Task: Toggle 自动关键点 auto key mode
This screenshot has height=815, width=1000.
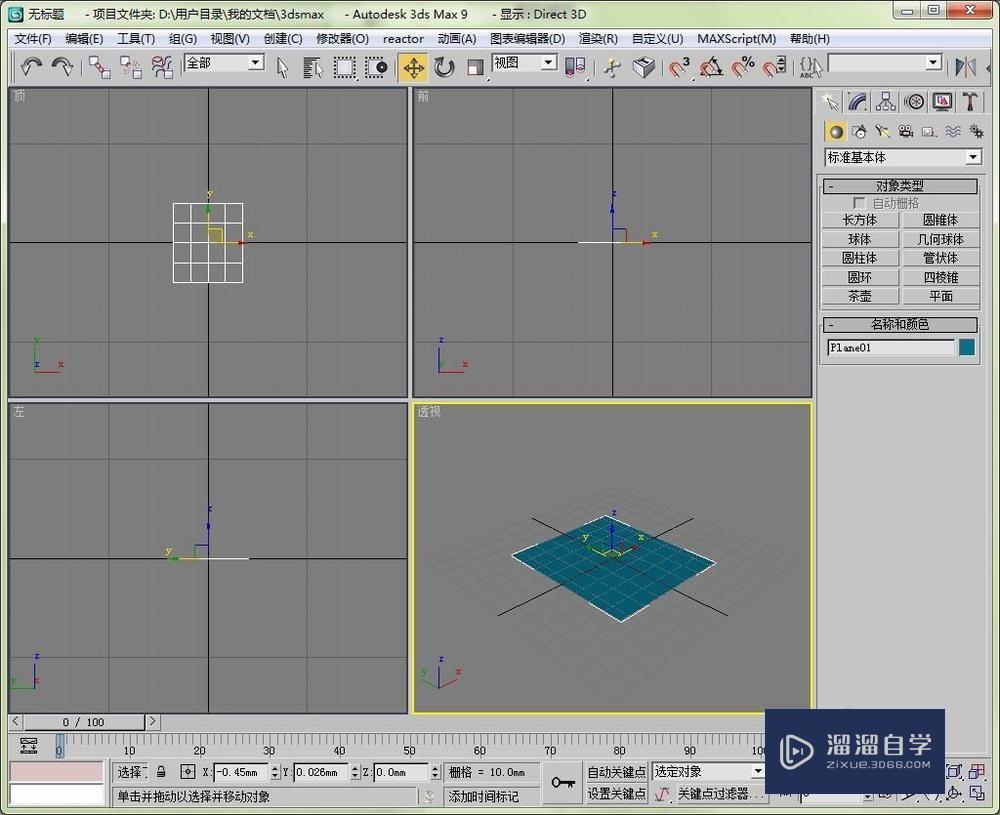Action: (x=616, y=772)
